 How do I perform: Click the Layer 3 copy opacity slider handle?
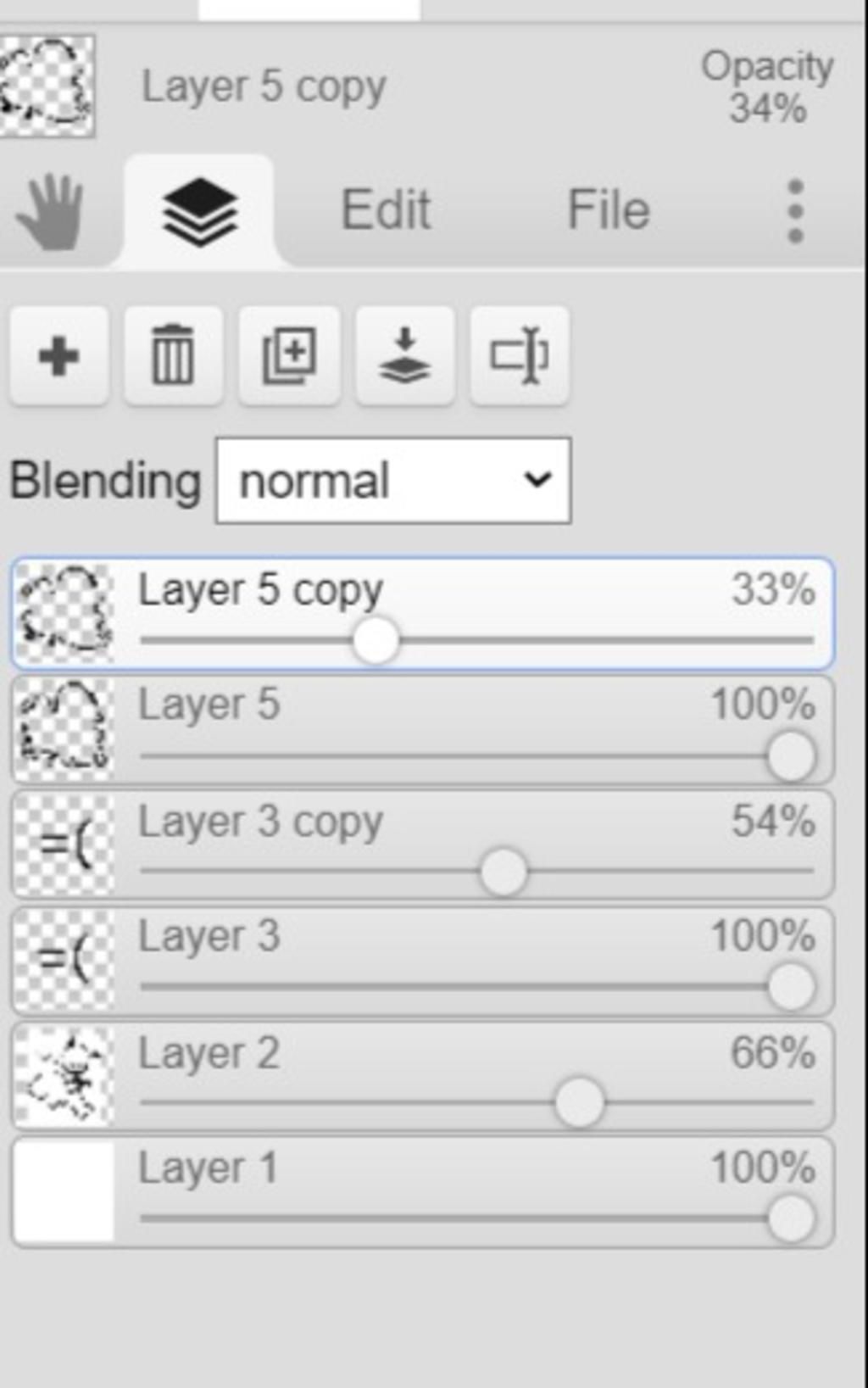coord(503,872)
